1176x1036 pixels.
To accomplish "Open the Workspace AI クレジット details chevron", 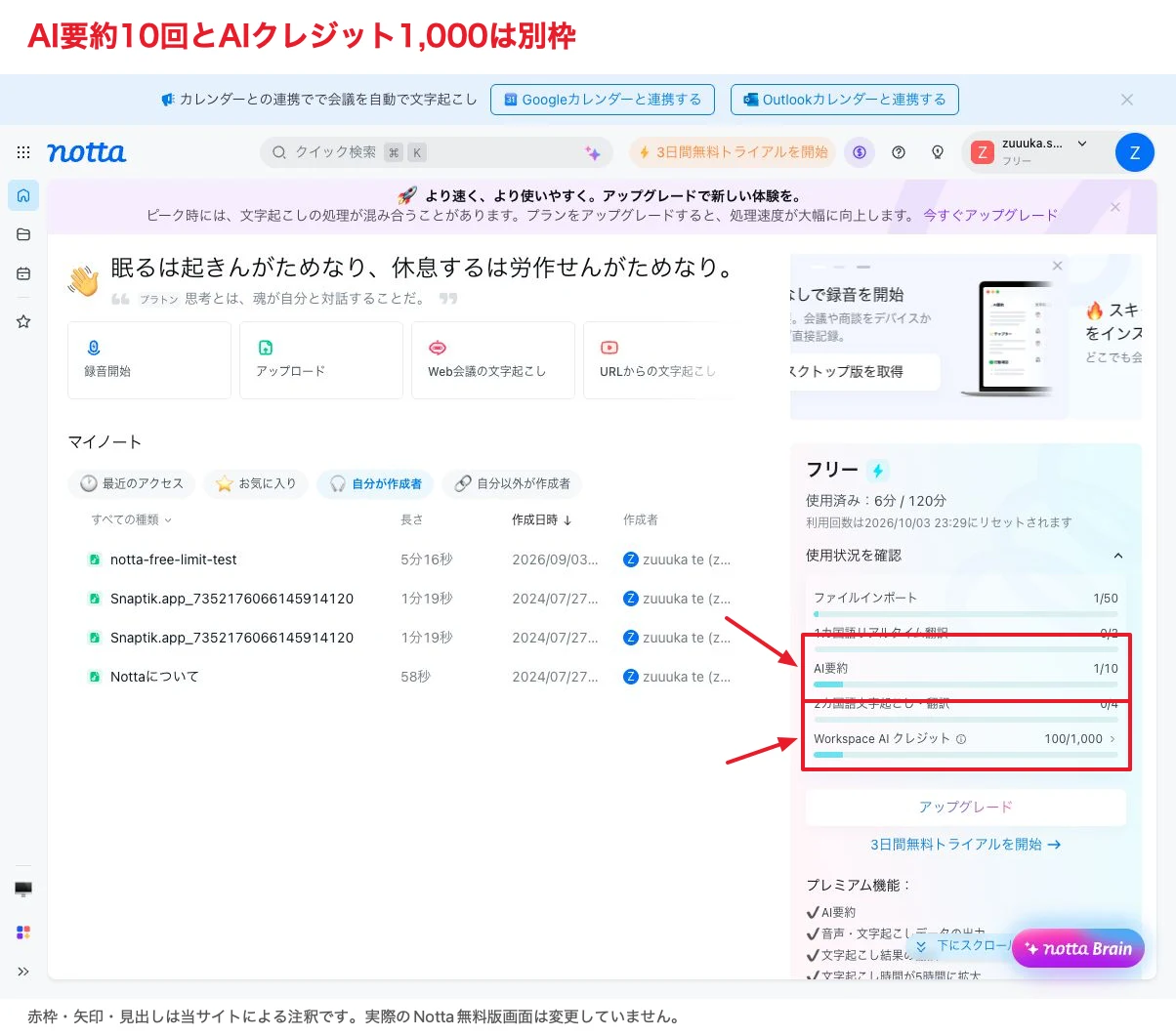I will 1113,739.
